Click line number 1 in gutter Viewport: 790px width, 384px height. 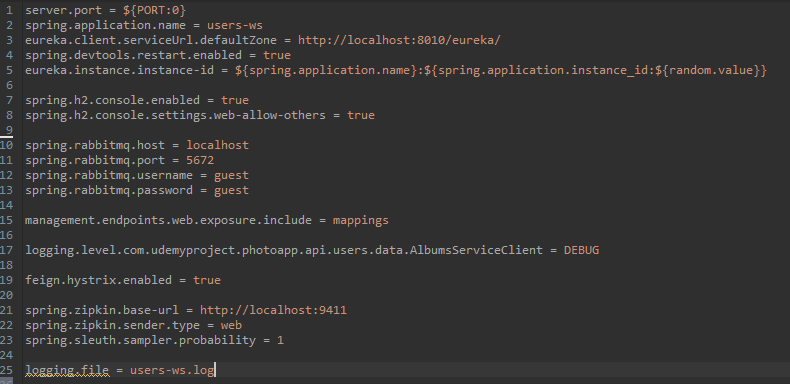10,10
